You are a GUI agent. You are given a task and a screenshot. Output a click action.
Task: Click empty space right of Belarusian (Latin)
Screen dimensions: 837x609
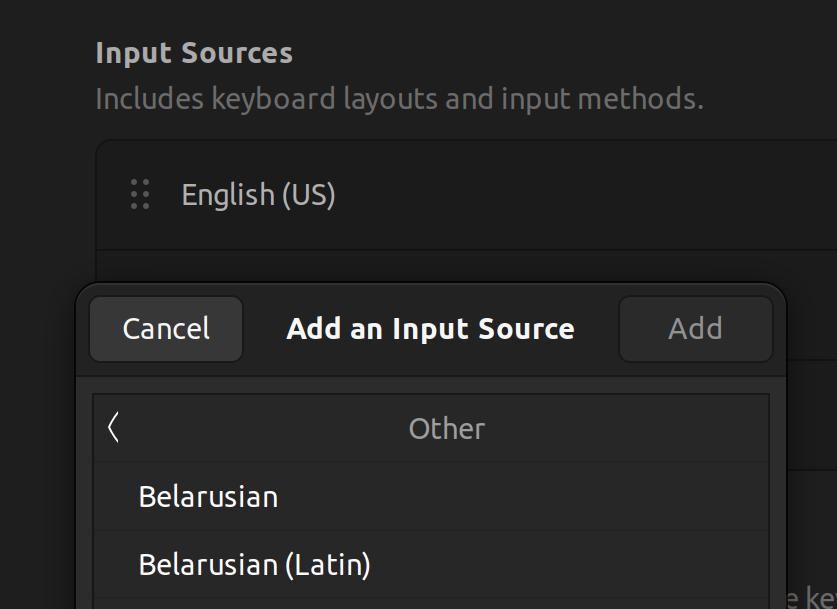coord(580,565)
